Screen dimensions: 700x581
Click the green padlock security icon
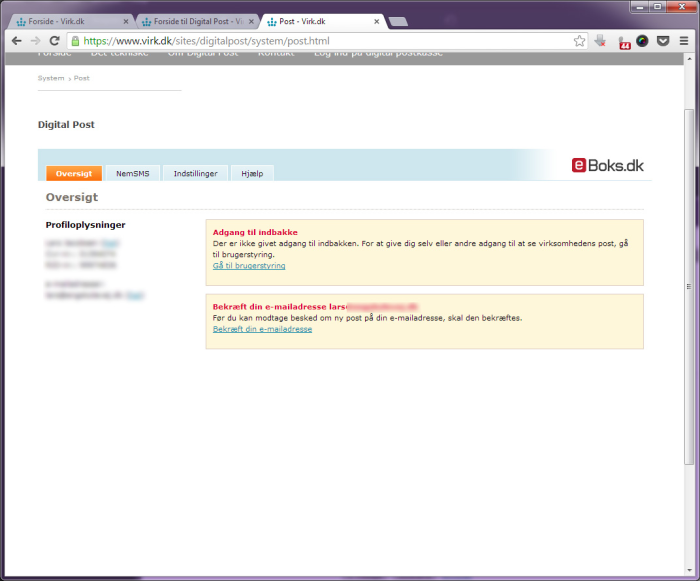[x=75, y=41]
